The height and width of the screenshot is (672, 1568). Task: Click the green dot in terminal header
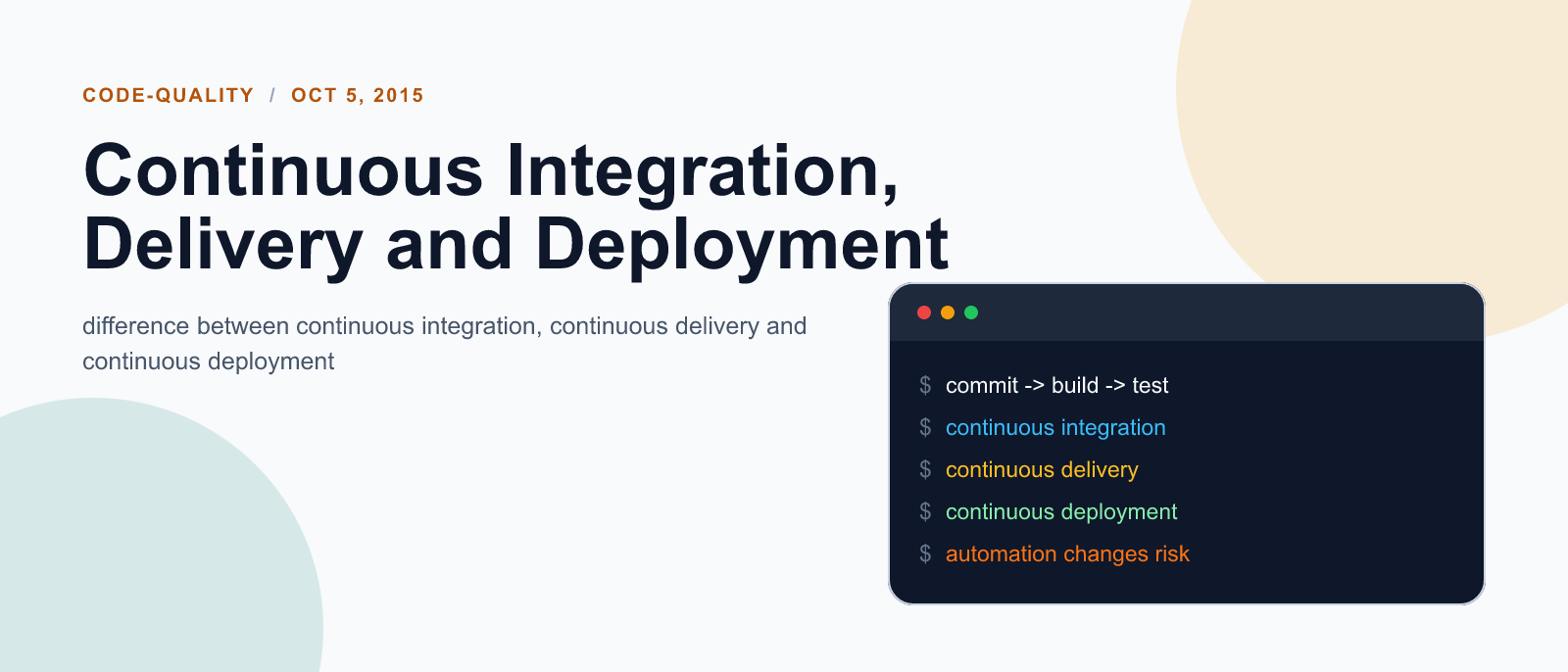click(x=971, y=312)
